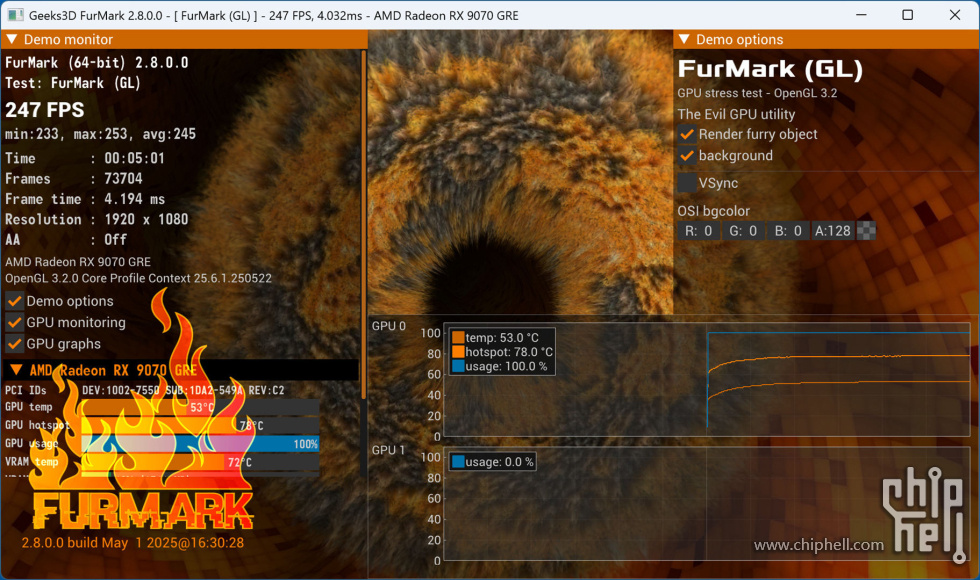The height and width of the screenshot is (580, 980).
Task: Click the A:128 alpha field
Action: [832, 231]
